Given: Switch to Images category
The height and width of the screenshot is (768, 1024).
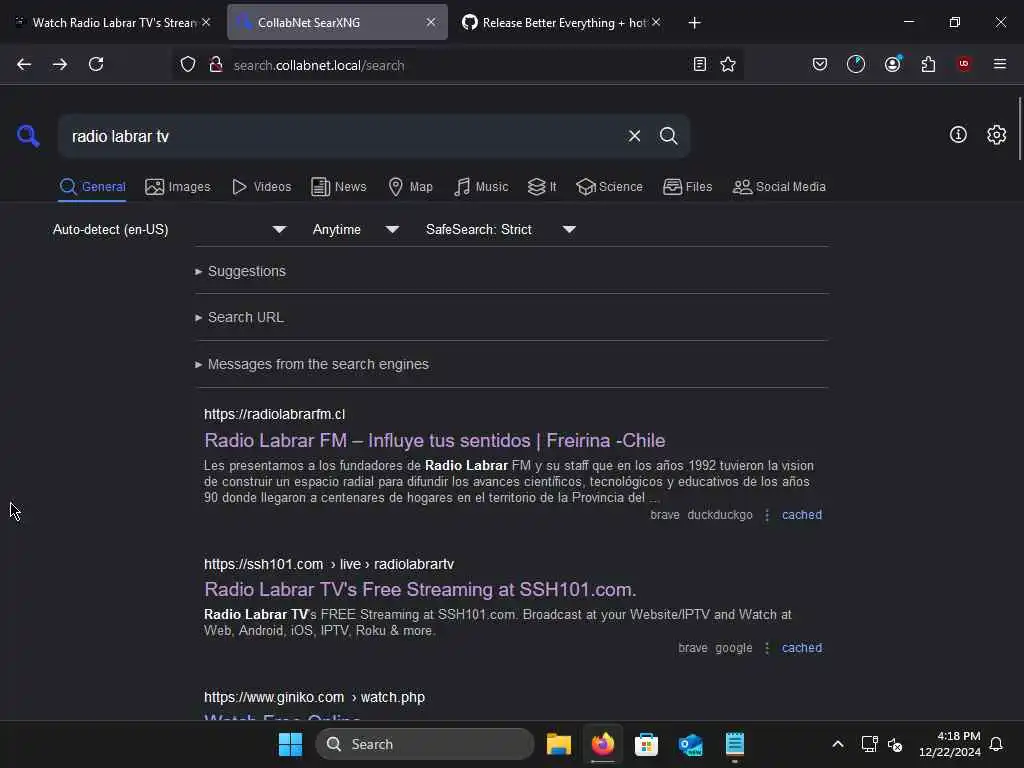Looking at the screenshot, I should pos(178,187).
